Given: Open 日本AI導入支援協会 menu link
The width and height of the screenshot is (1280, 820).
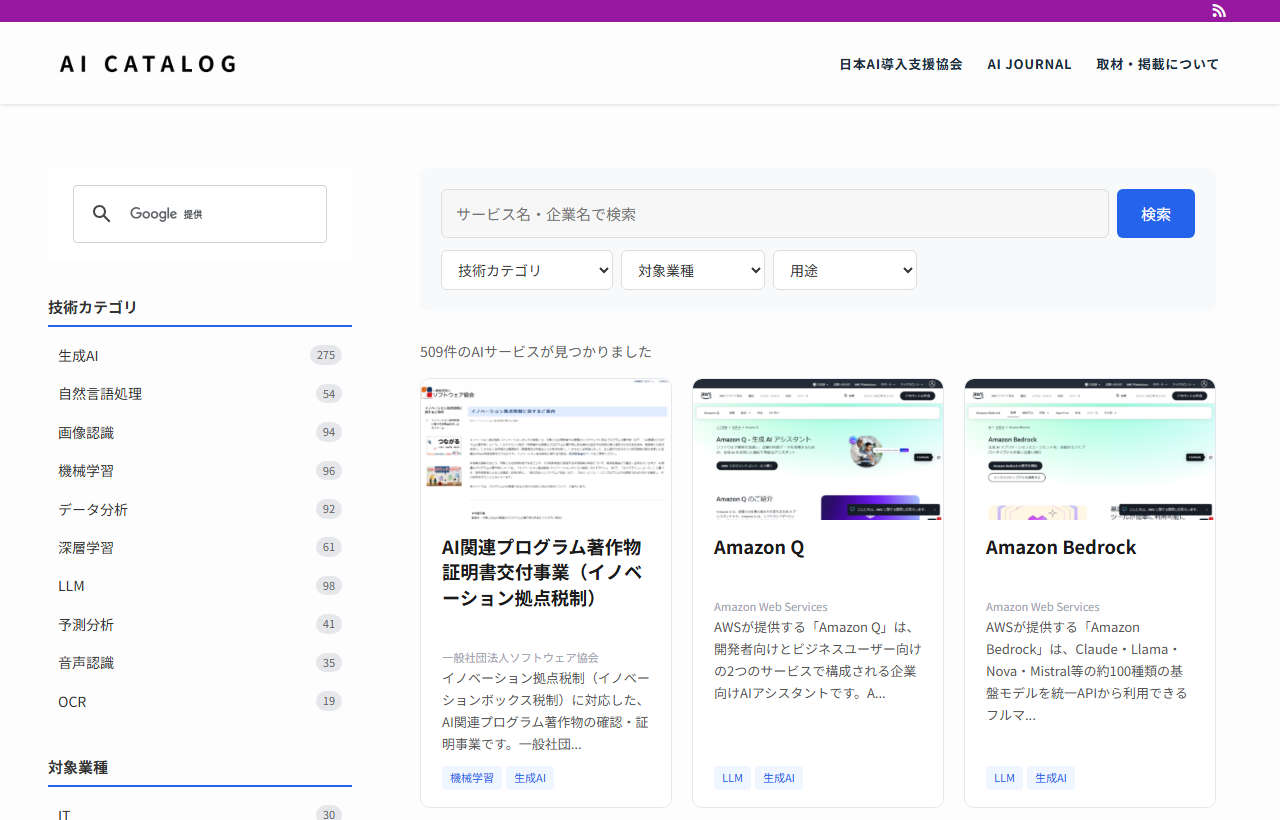Looking at the screenshot, I should click(x=901, y=64).
